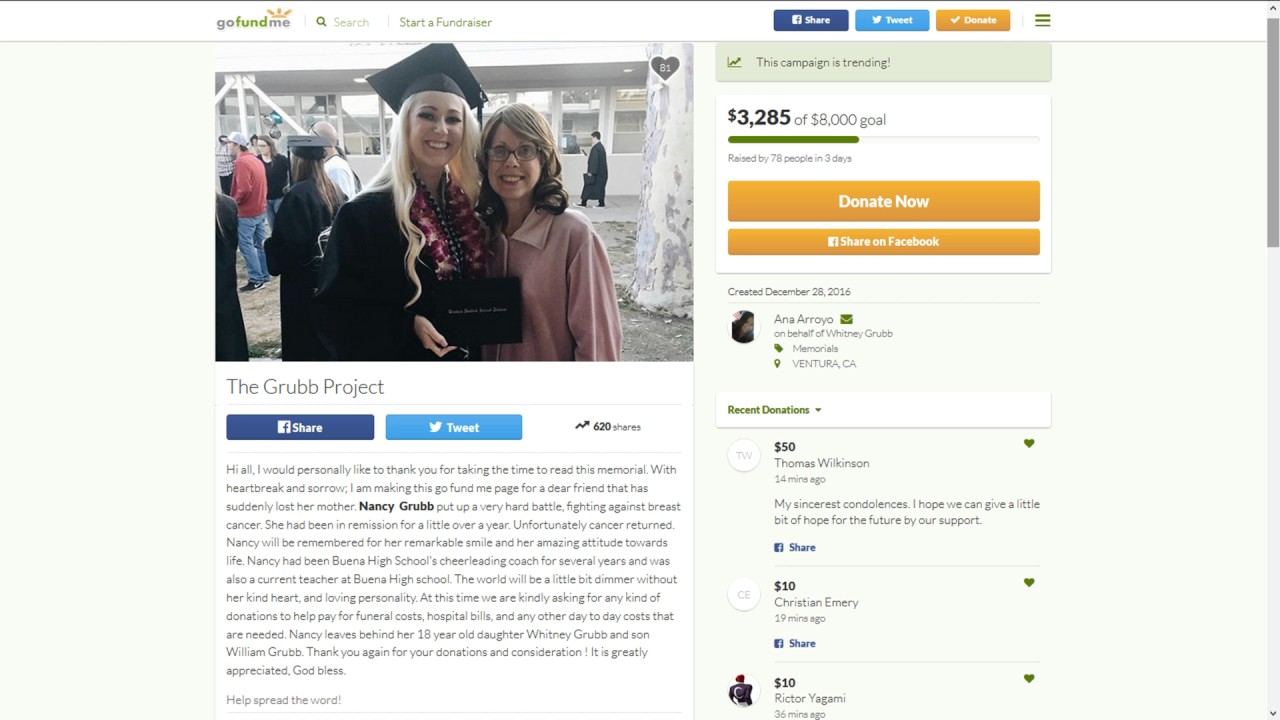Click the Search input field

pyautogui.click(x=351, y=22)
